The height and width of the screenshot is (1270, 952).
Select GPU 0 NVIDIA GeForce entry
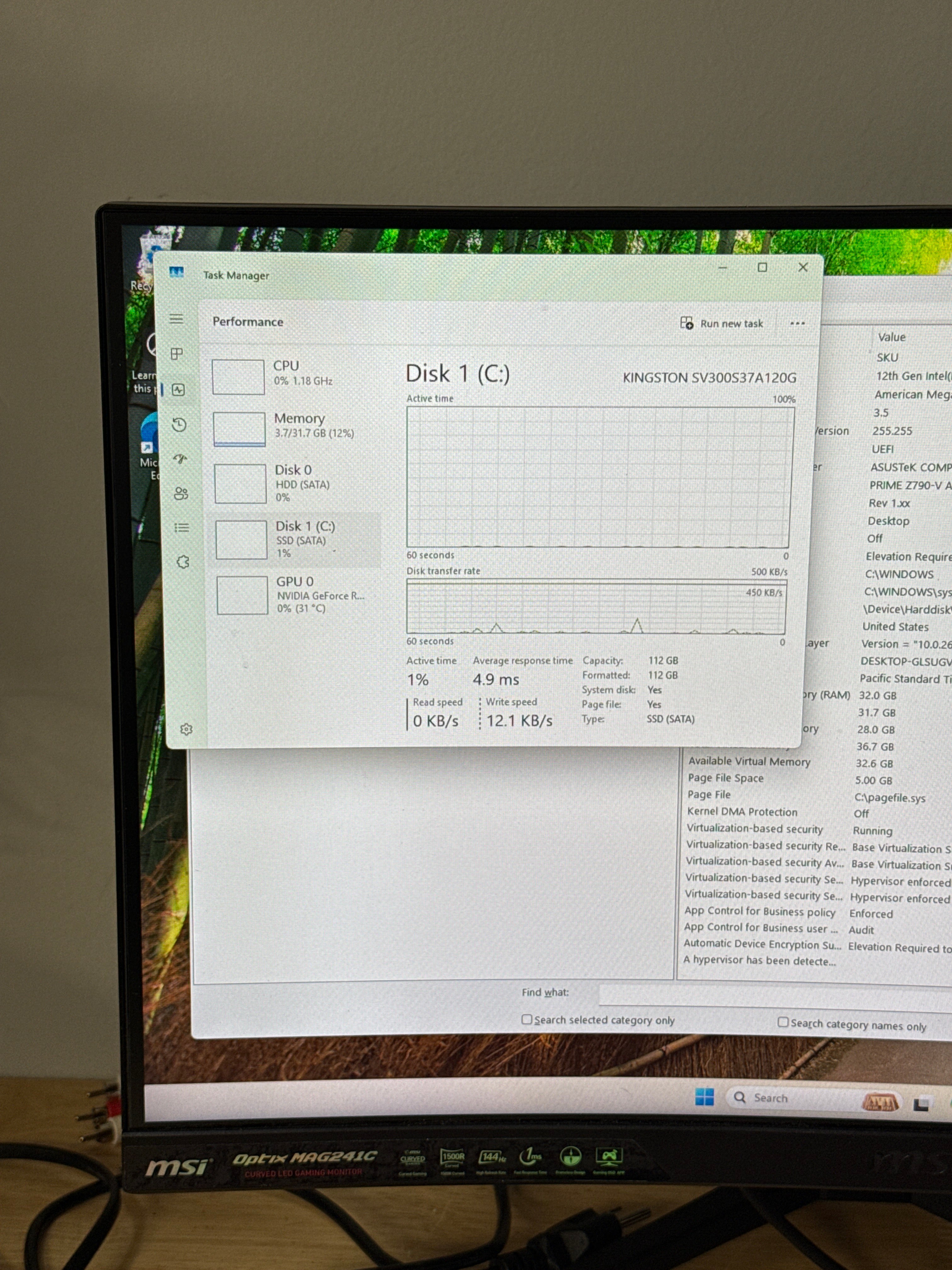(298, 595)
